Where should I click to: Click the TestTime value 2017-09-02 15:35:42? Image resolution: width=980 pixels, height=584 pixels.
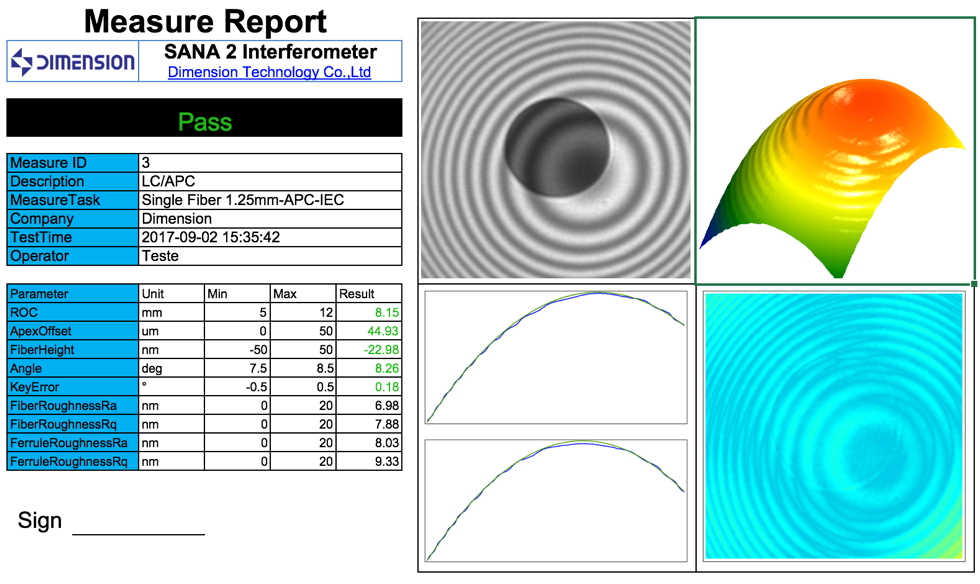[211, 237]
